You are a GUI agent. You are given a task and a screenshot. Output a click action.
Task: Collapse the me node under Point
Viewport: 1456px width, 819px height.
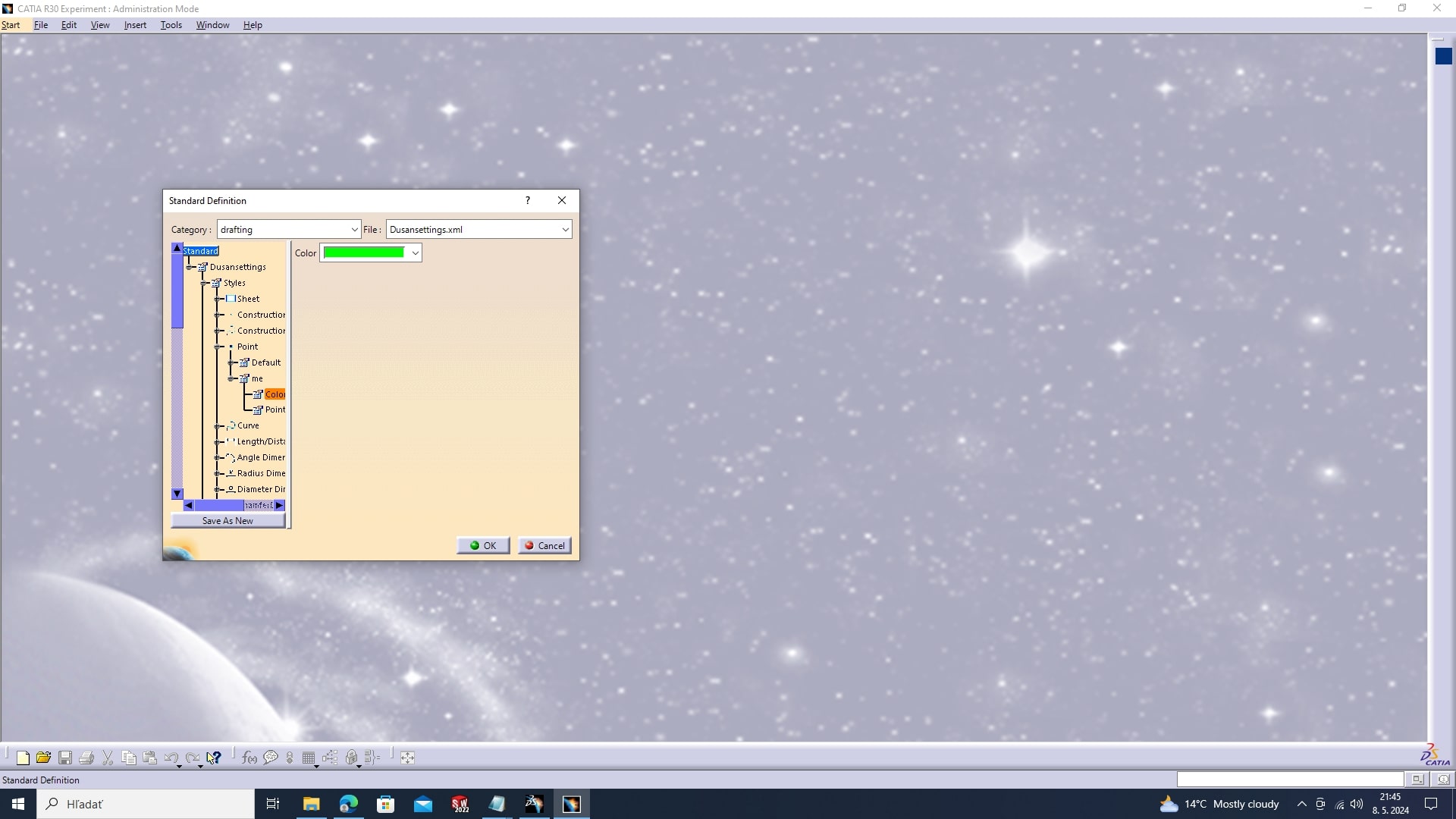pos(231,378)
